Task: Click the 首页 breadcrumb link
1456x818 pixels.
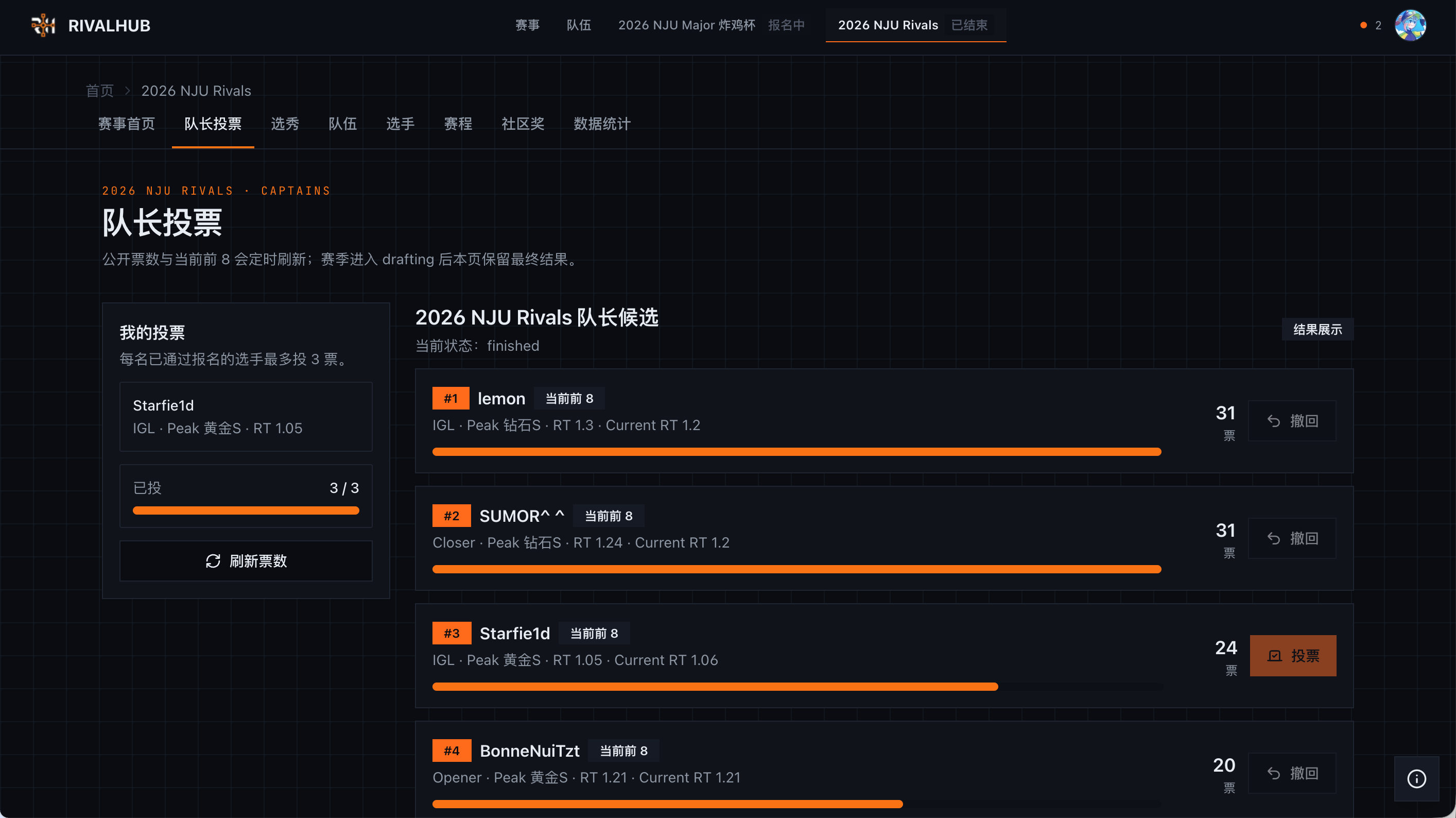Action: [100, 91]
